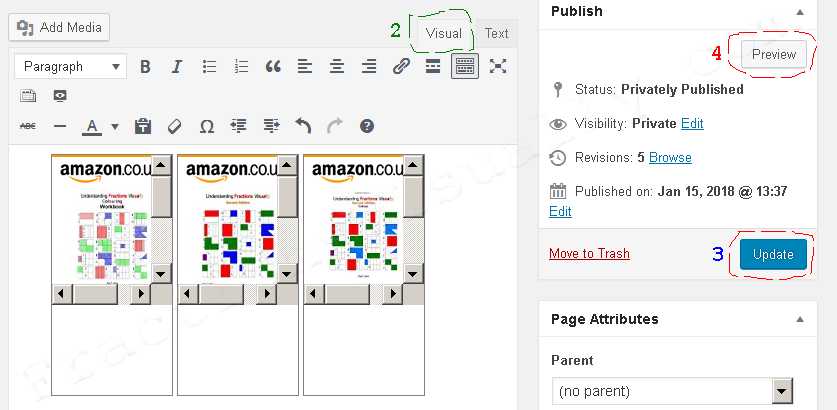The height and width of the screenshot is (410, 837).
Task: Click scroll right arrow in first Amazon frame
Action: tap(140, 294)
